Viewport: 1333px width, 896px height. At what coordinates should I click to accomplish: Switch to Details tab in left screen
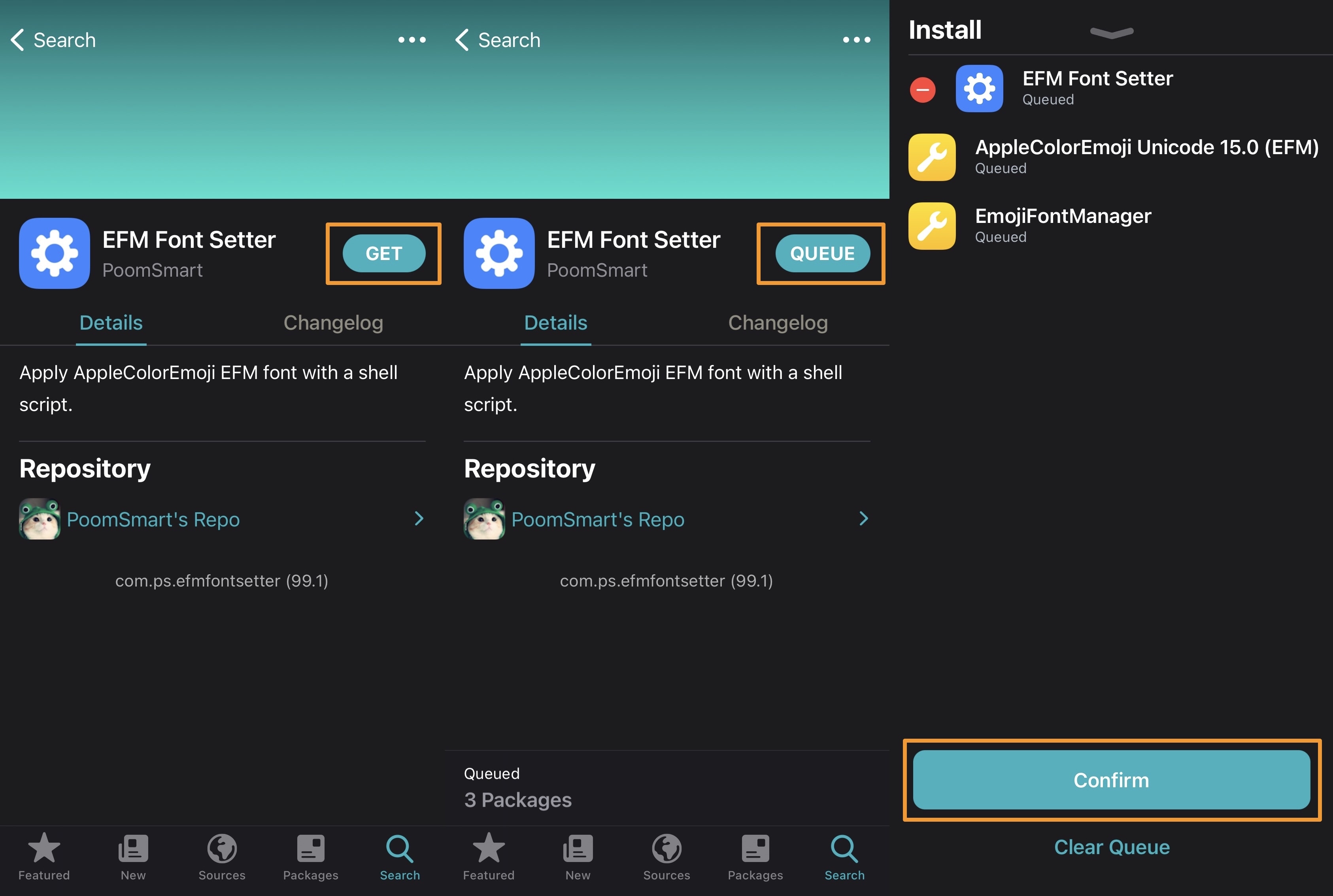(x=111, y=323)
